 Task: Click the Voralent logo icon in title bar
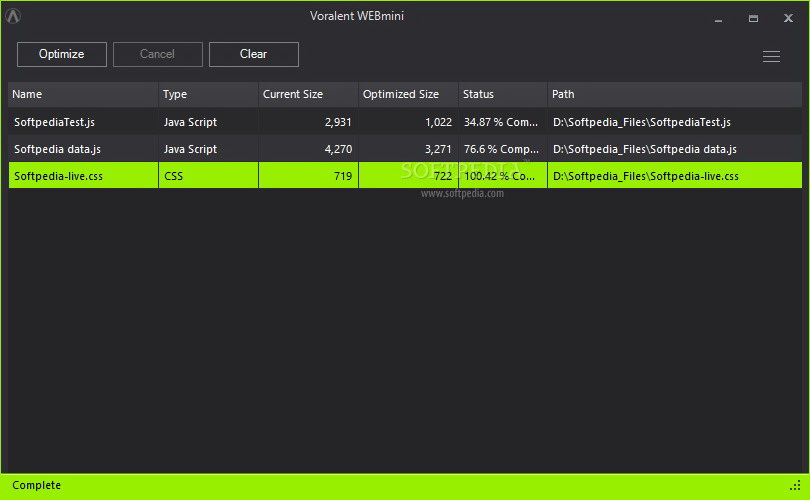tap(13, 16)
